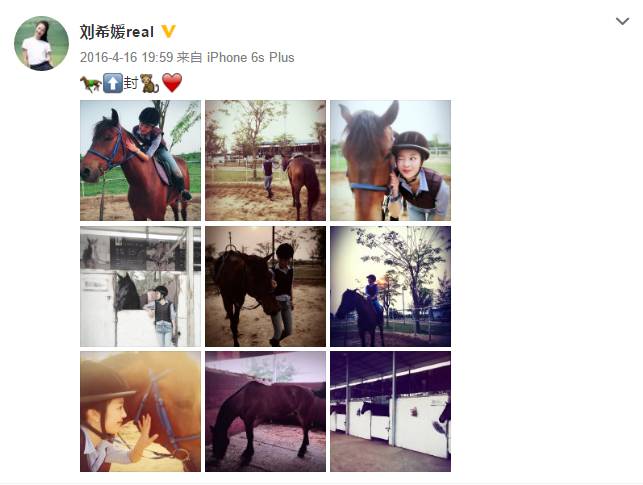Click the blue up-arrow emoji
Screen dimensions: 643x485
point(112,83)
